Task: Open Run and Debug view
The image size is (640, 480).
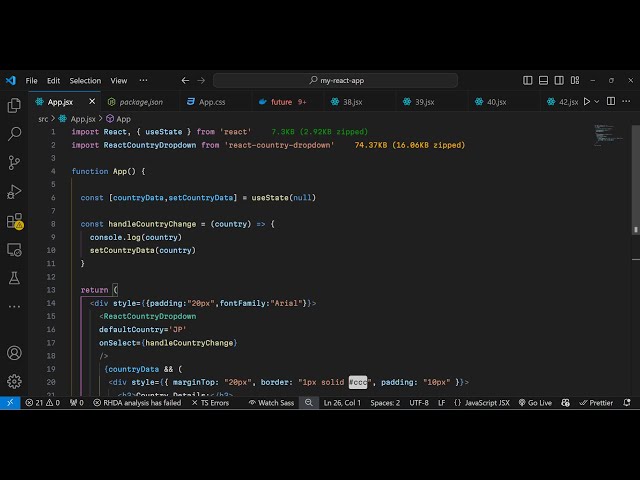Action: point(14,191)
